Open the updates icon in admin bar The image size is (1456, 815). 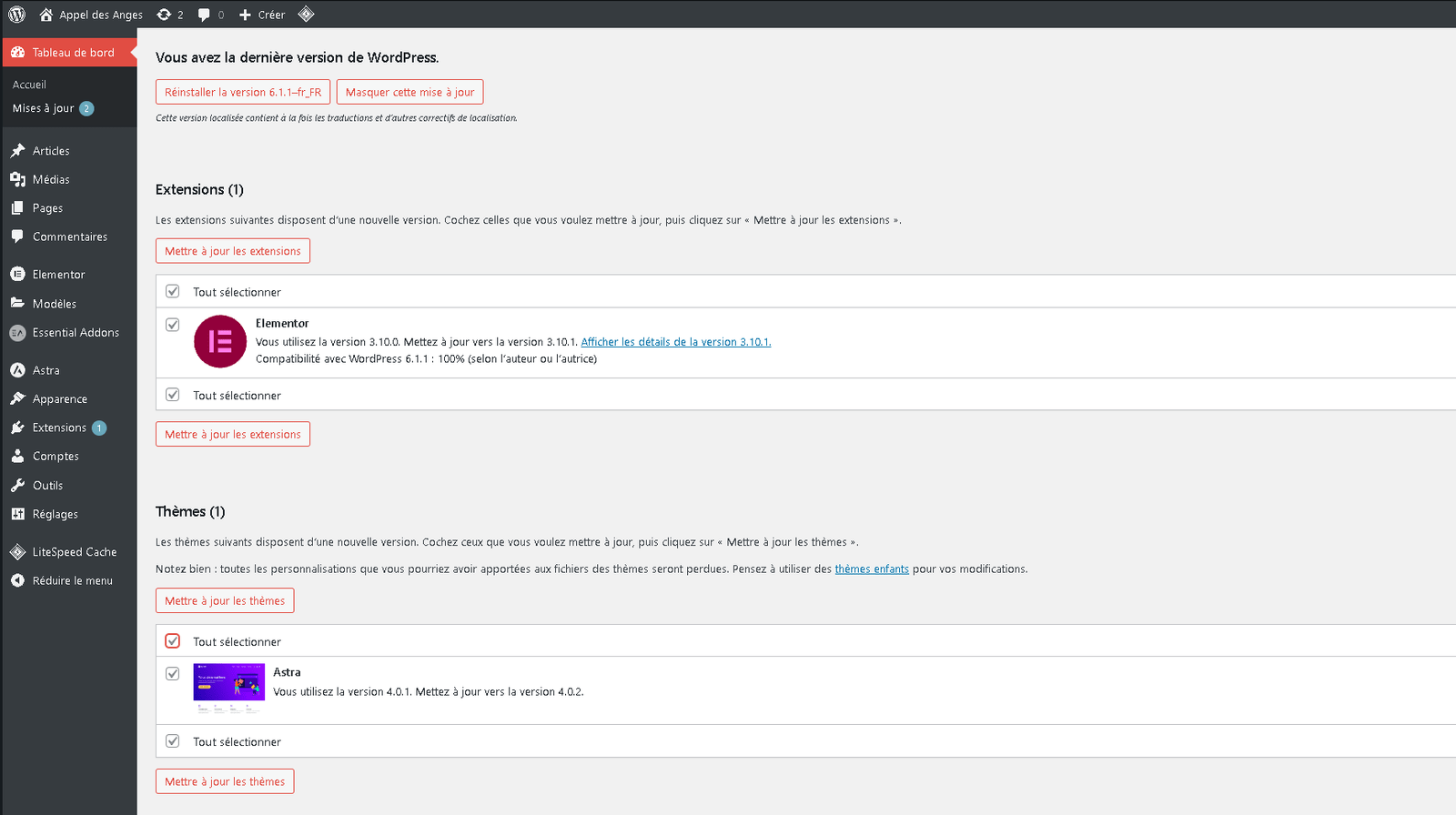click(x=165, y=15)
